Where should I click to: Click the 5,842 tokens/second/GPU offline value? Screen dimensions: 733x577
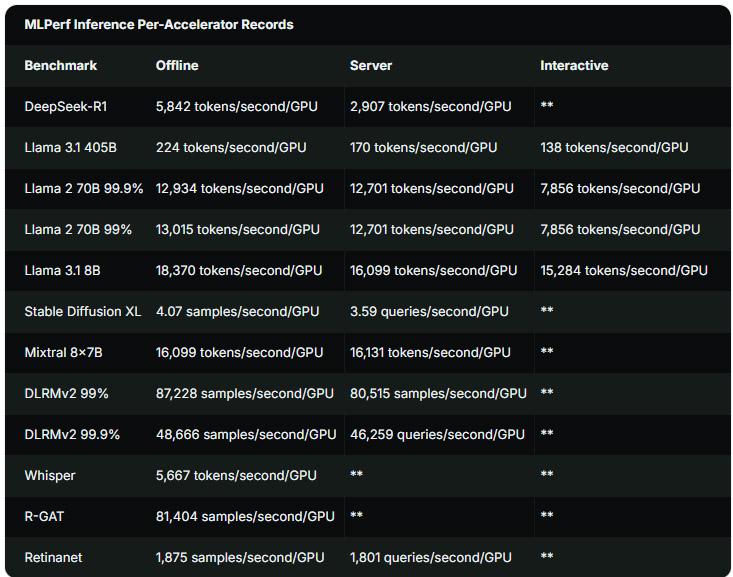(237, 107)
